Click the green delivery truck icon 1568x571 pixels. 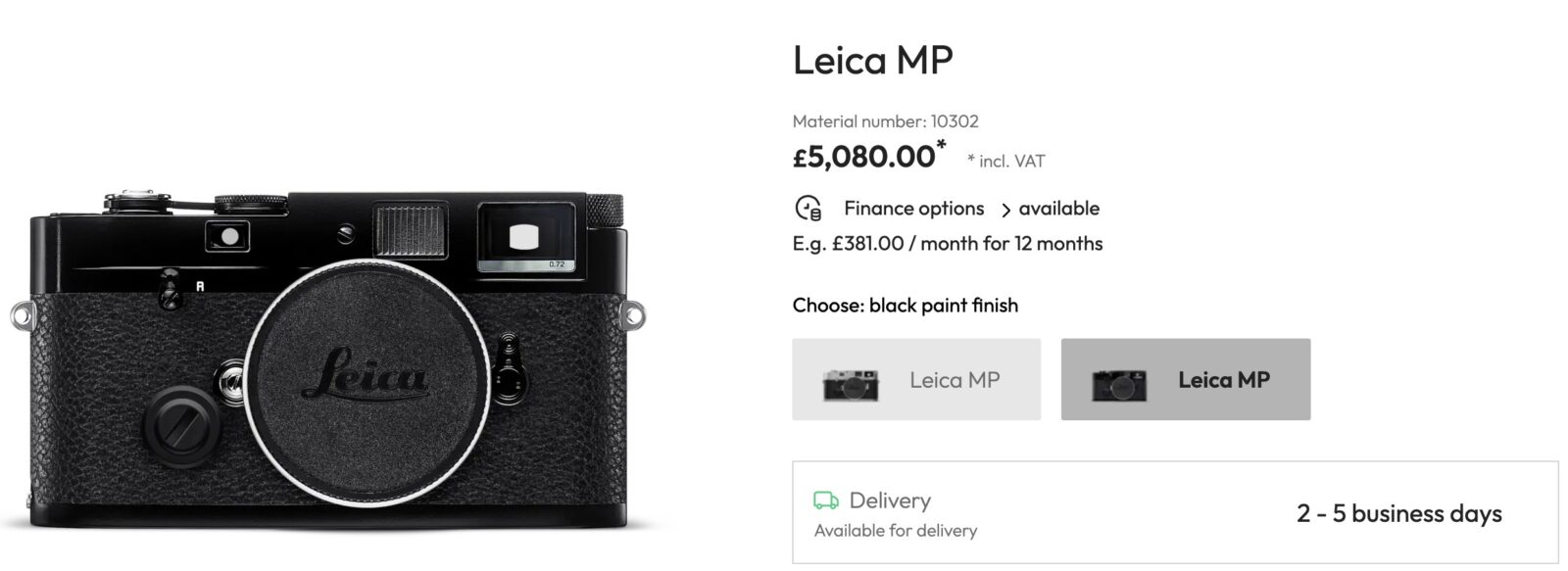point(826,500)
